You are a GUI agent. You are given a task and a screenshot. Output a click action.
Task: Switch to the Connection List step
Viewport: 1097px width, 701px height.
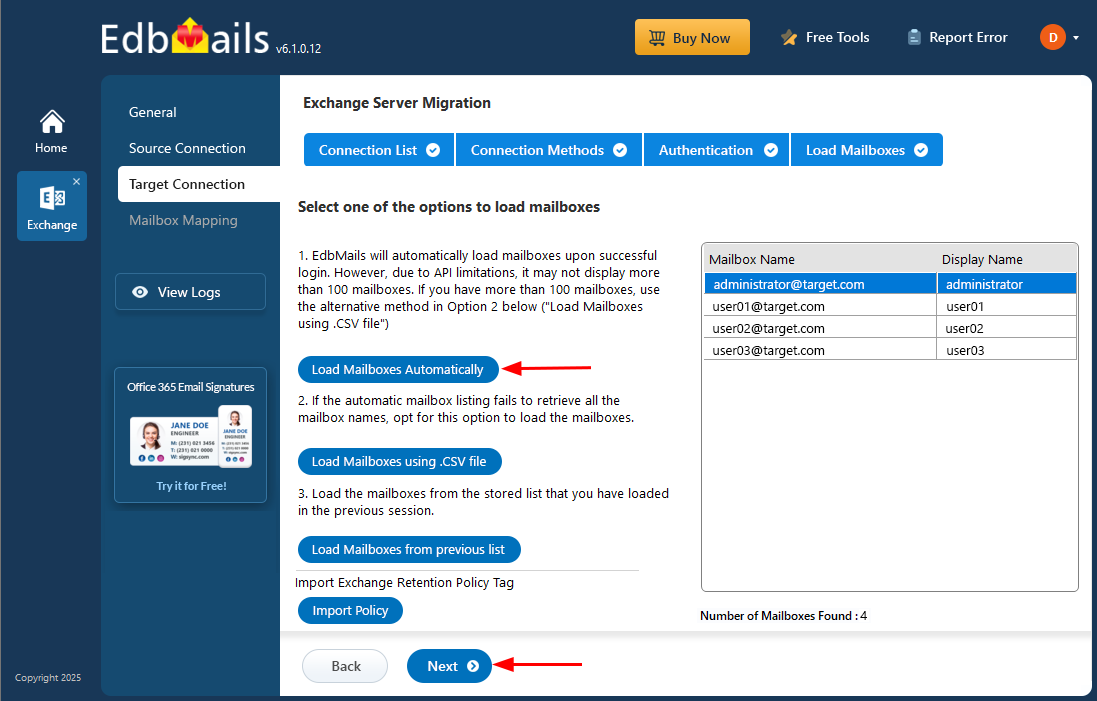pyautogui.click(x=378, y=150)
